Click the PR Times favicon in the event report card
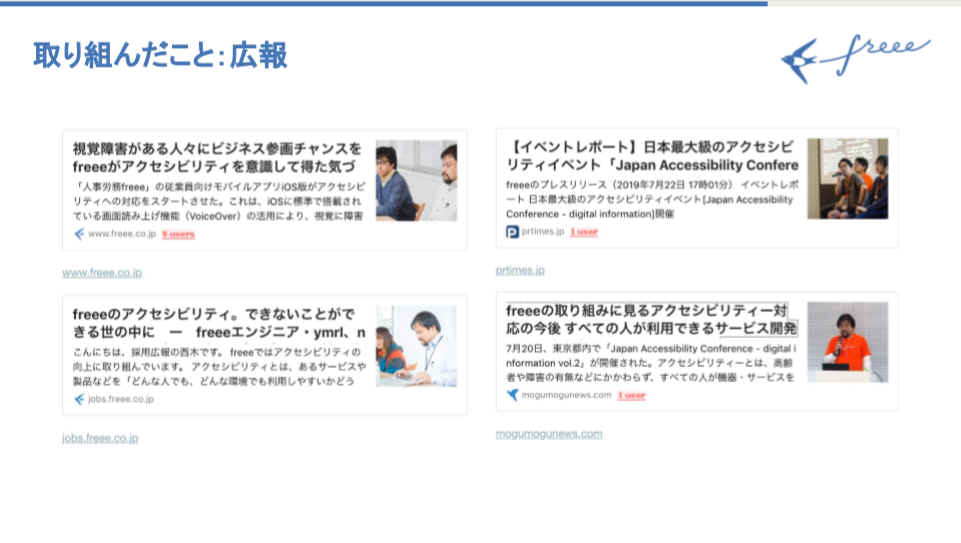The height and width of the screenshot is (543, 961). coord(512,232)
